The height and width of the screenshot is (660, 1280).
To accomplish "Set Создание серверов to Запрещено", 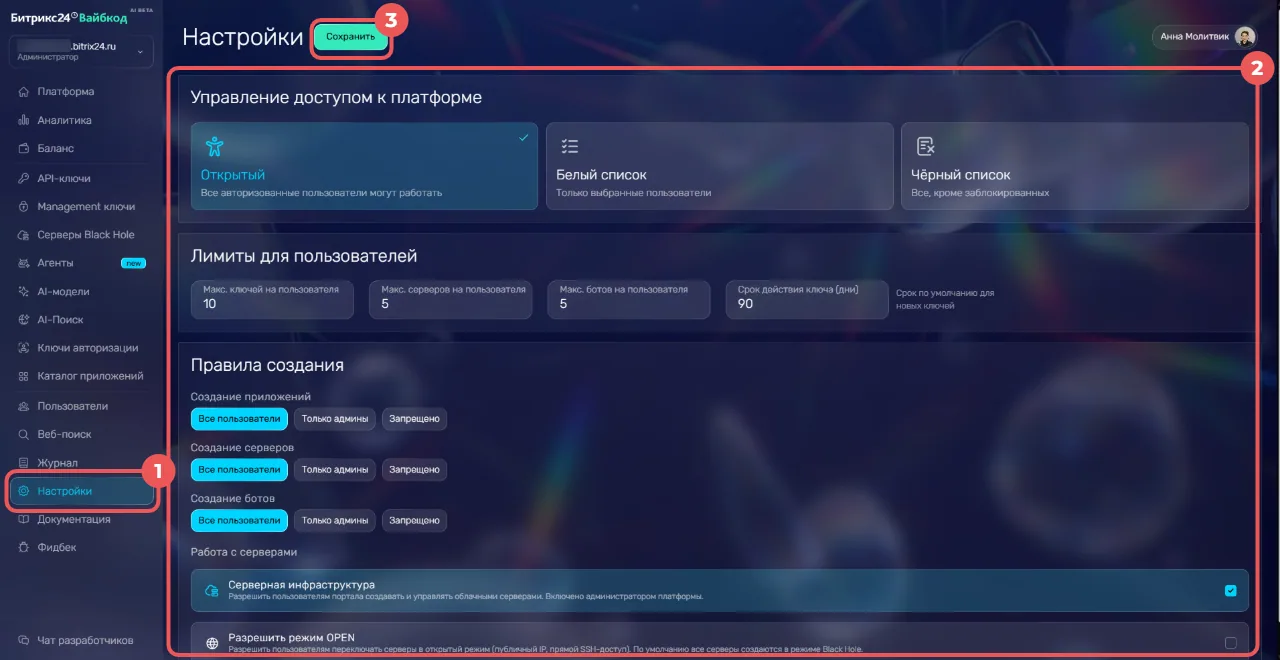I will [x=414, y=469].
